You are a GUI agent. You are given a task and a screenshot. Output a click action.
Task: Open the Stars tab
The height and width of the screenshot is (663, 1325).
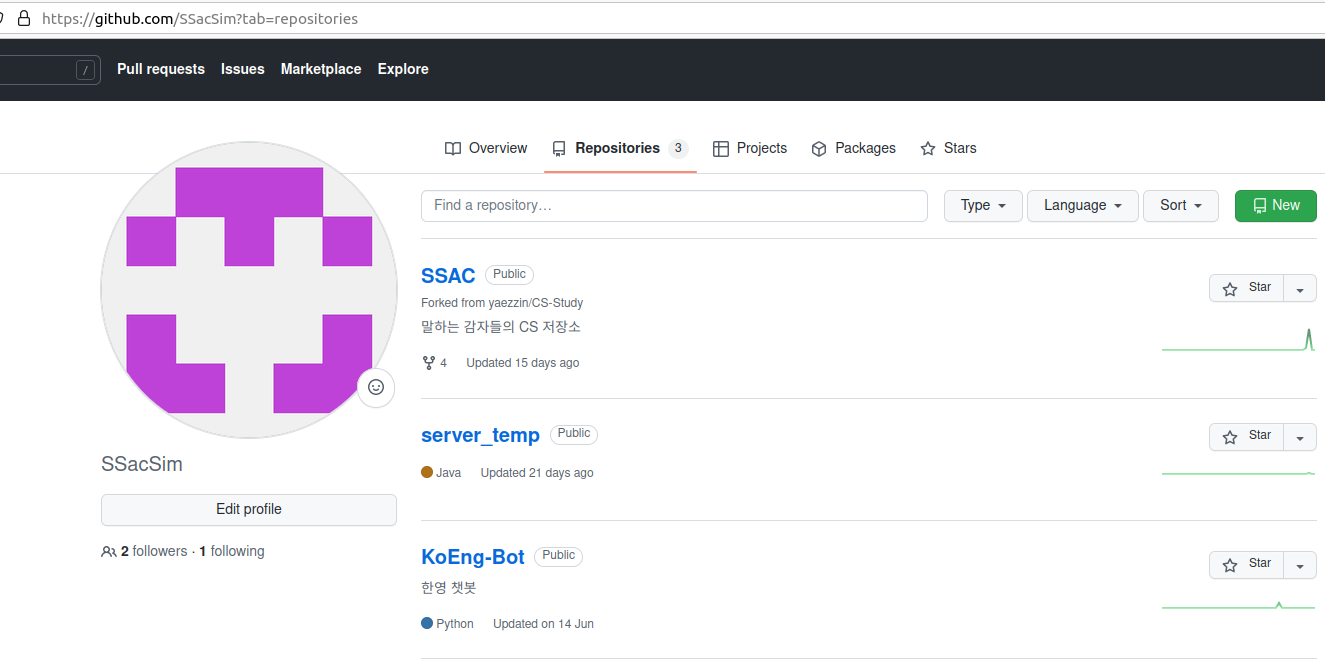(948, 148)
